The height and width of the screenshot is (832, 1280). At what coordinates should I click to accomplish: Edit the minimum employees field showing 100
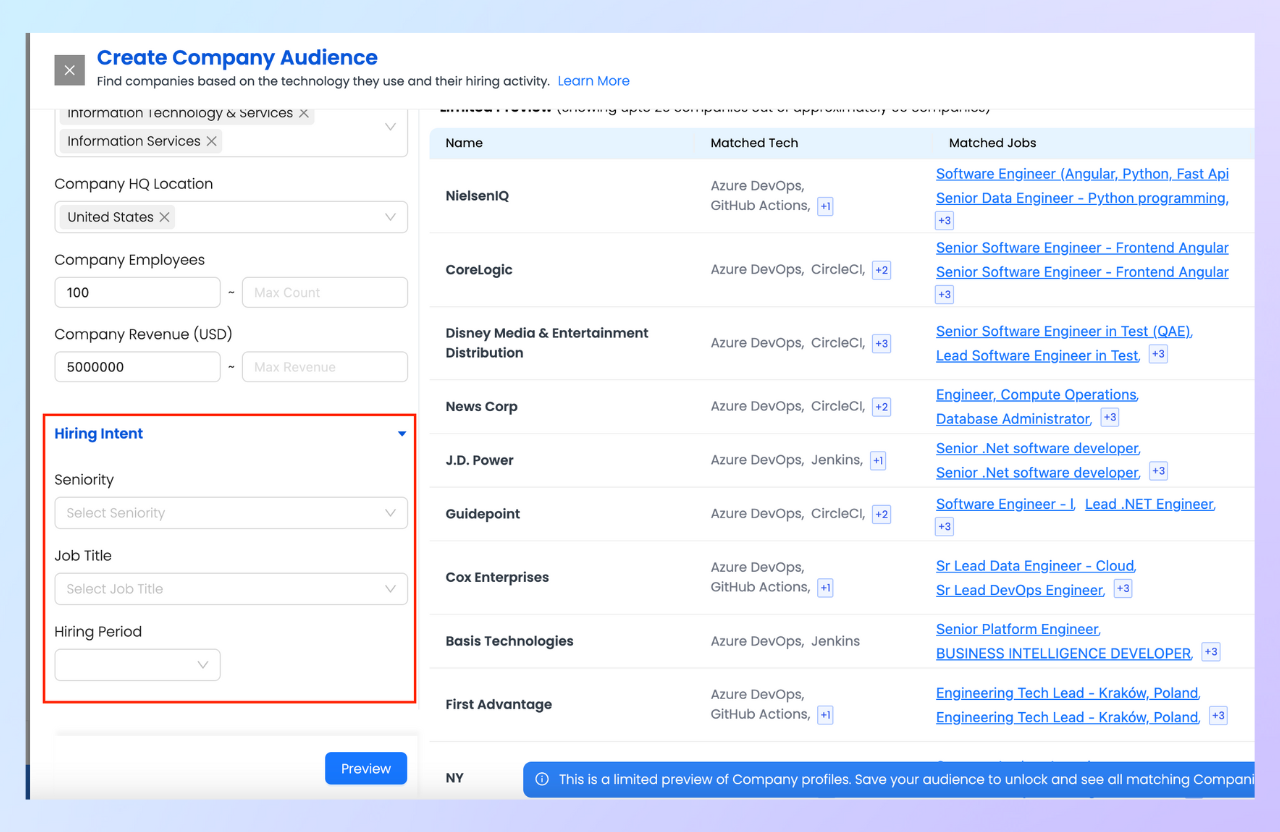coord(137,293)
